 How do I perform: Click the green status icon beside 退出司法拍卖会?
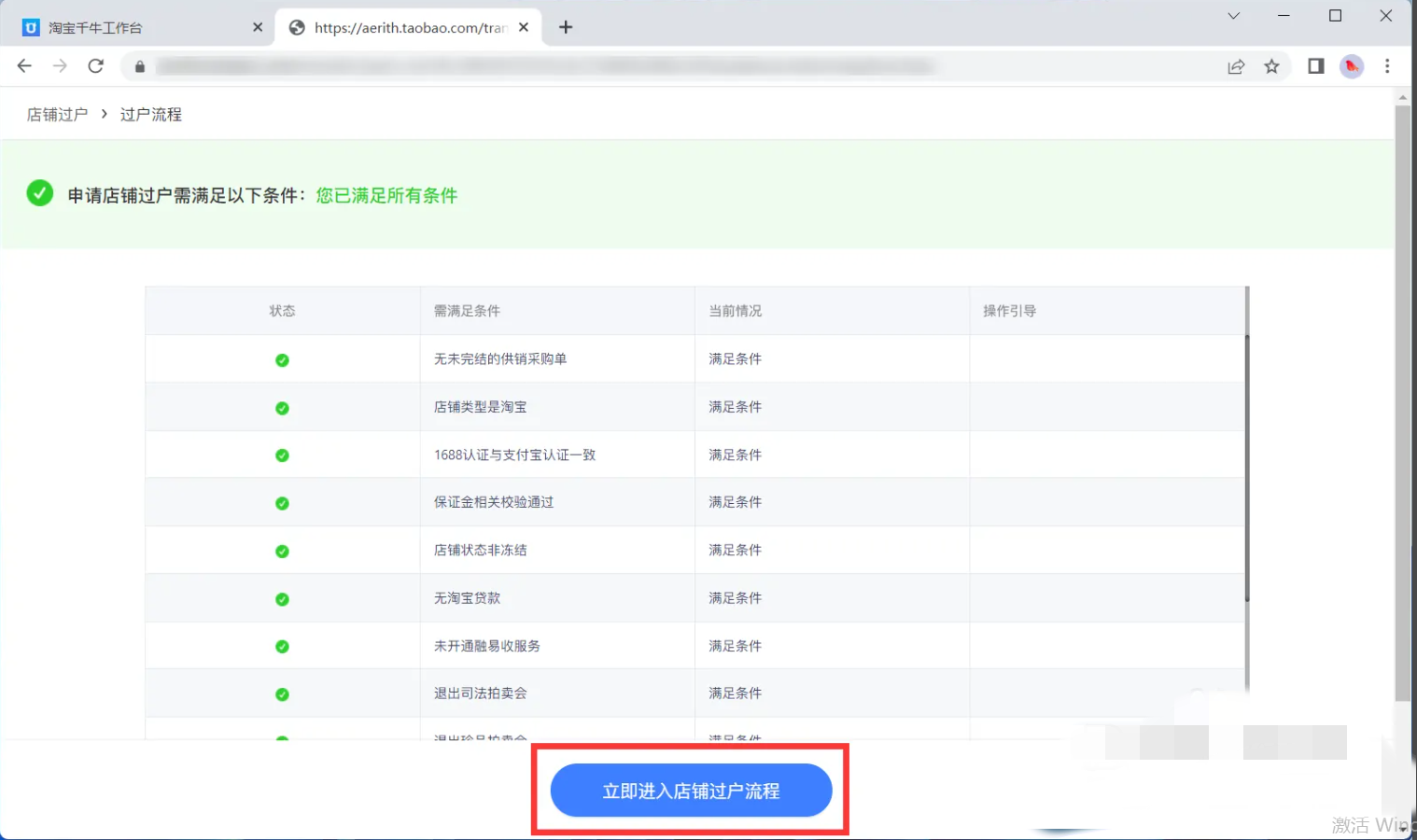point(282,693)
